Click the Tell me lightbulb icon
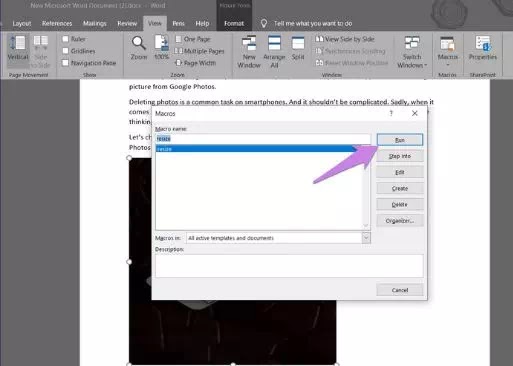 pyautogui.click(x=264, y=23)
